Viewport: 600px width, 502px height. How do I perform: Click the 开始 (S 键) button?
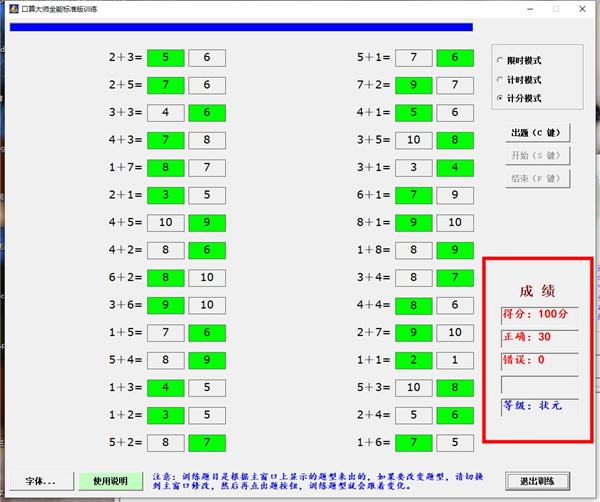click(x=540, y=156)
